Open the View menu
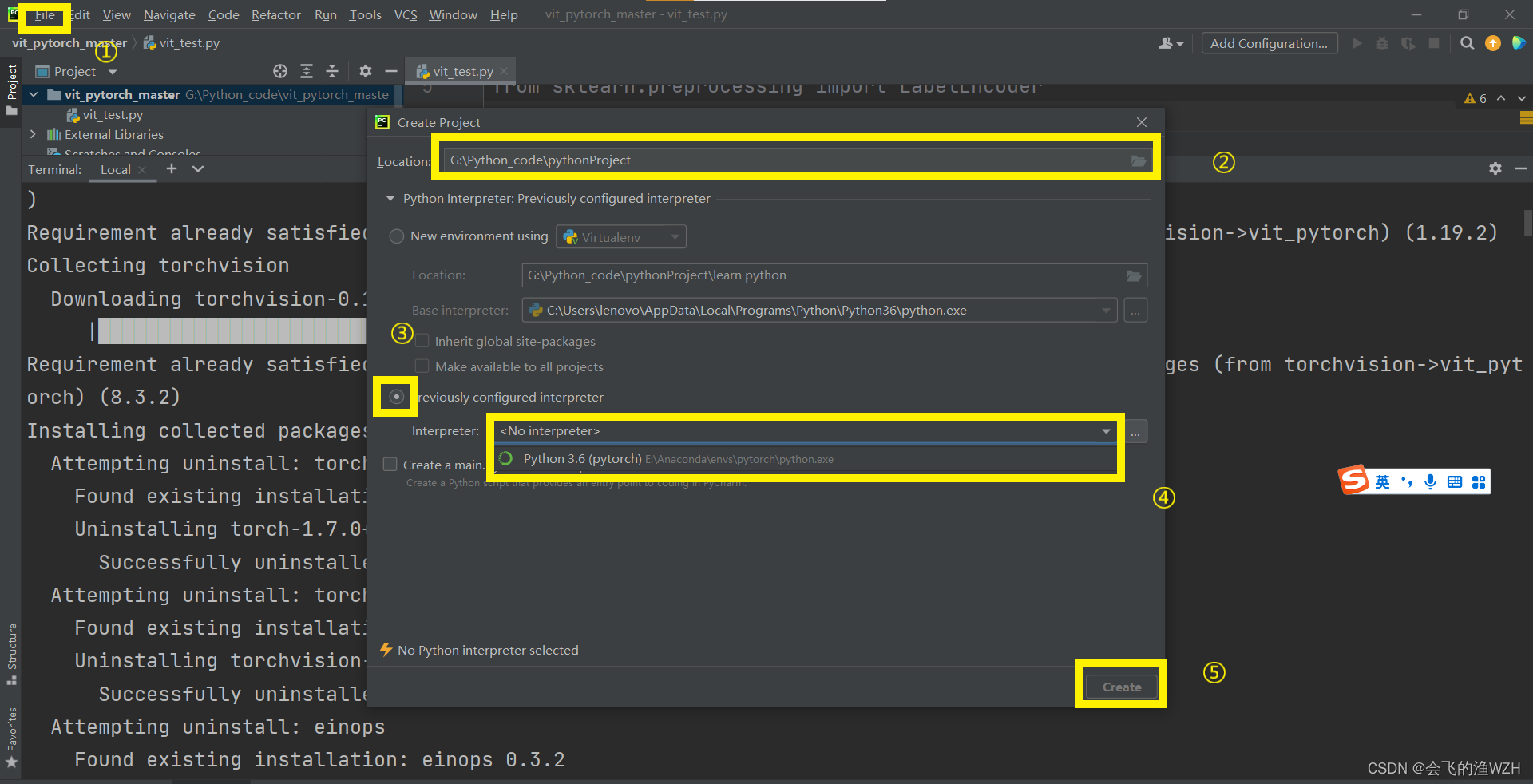The image size is (1533, 784). [x=117, y=15]
